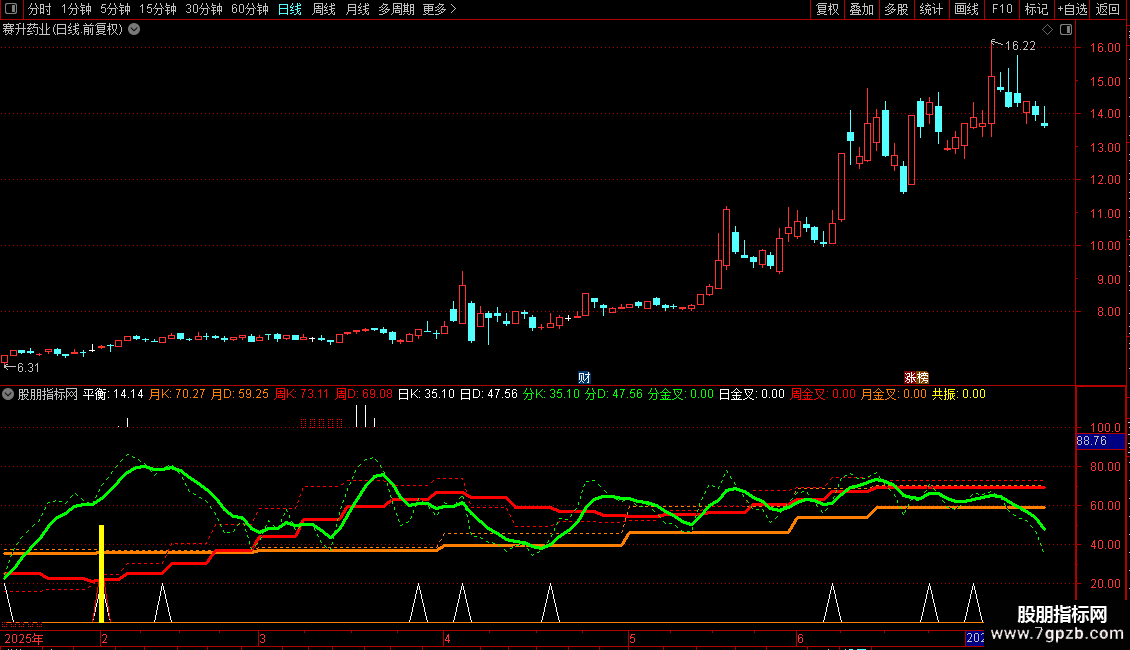The width and height of the screenshot is (1130, 650).
Task: Expand the 更多 periods menu
Action: [x=439, y=9]
